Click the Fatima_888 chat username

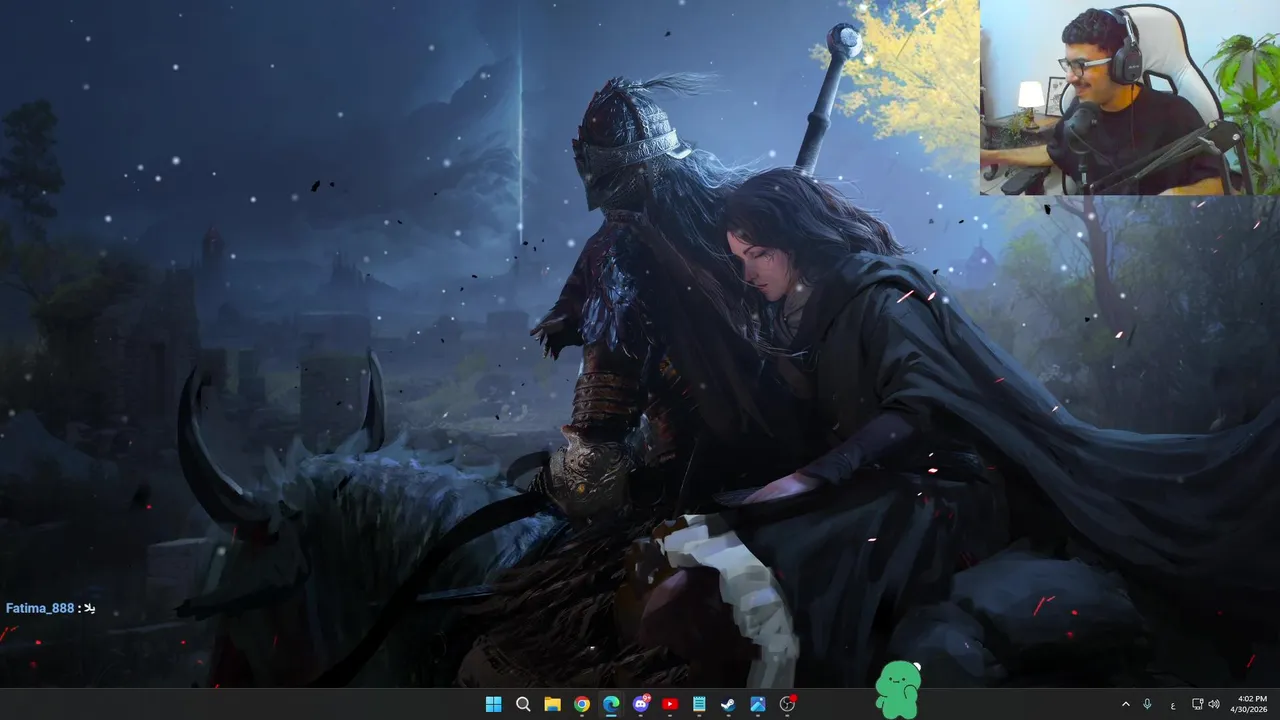[x=40, y=608]
